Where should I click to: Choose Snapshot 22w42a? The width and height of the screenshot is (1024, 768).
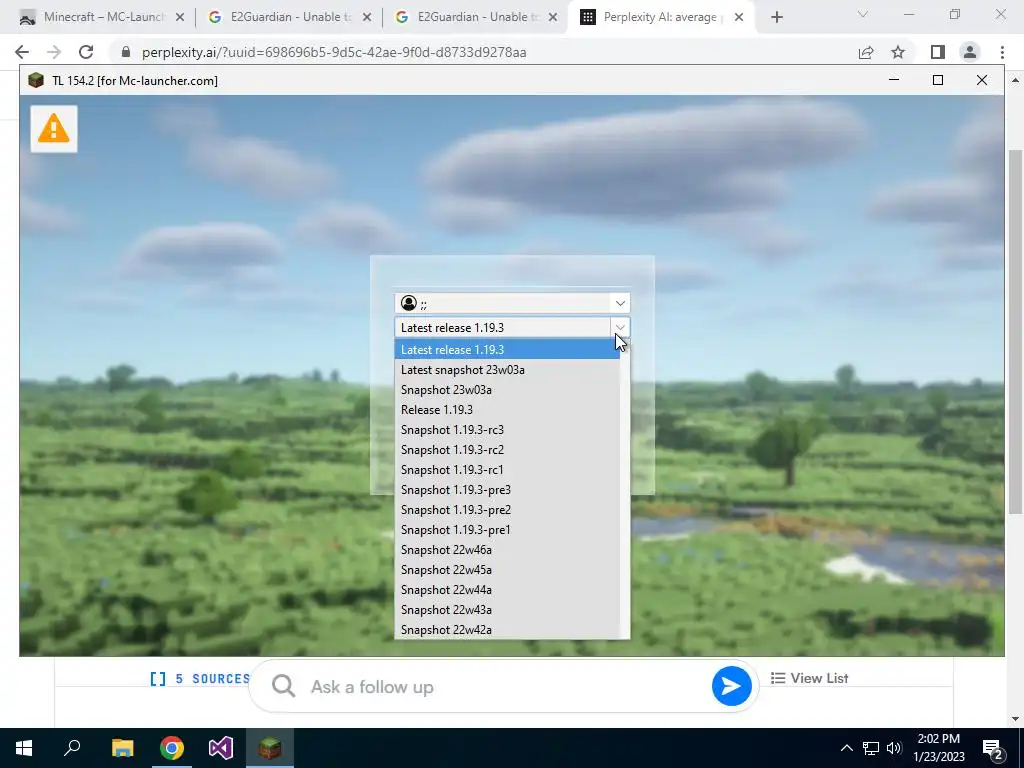point(507,630)
